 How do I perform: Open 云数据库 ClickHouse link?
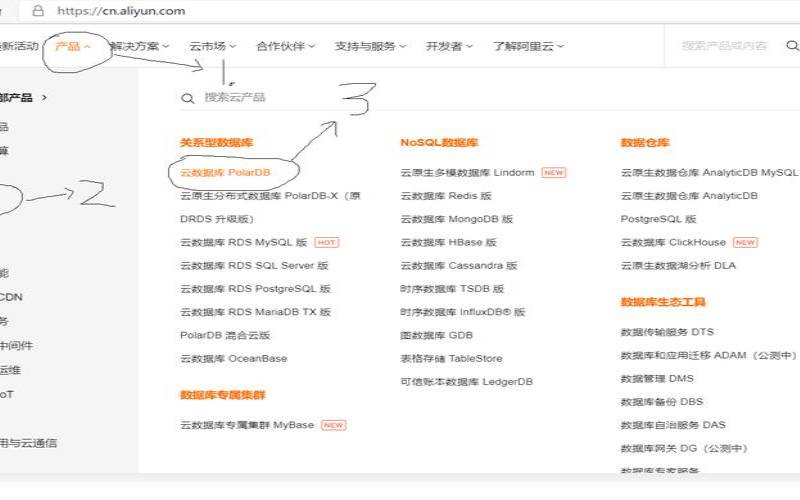tap(673, 242)
